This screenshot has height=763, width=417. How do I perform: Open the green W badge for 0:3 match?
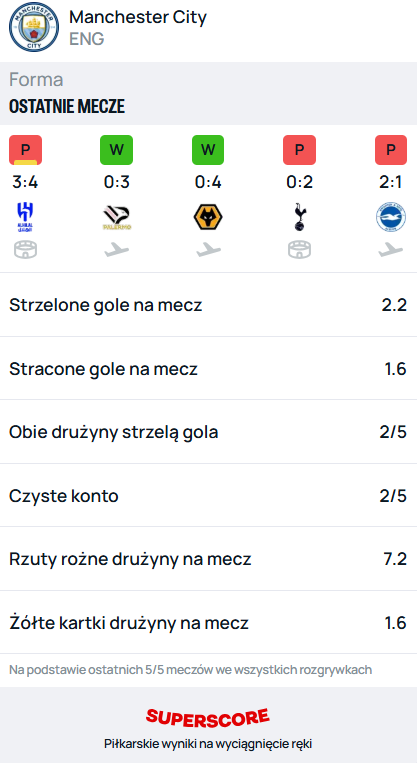pyautogui.click(x=117, y=150)
